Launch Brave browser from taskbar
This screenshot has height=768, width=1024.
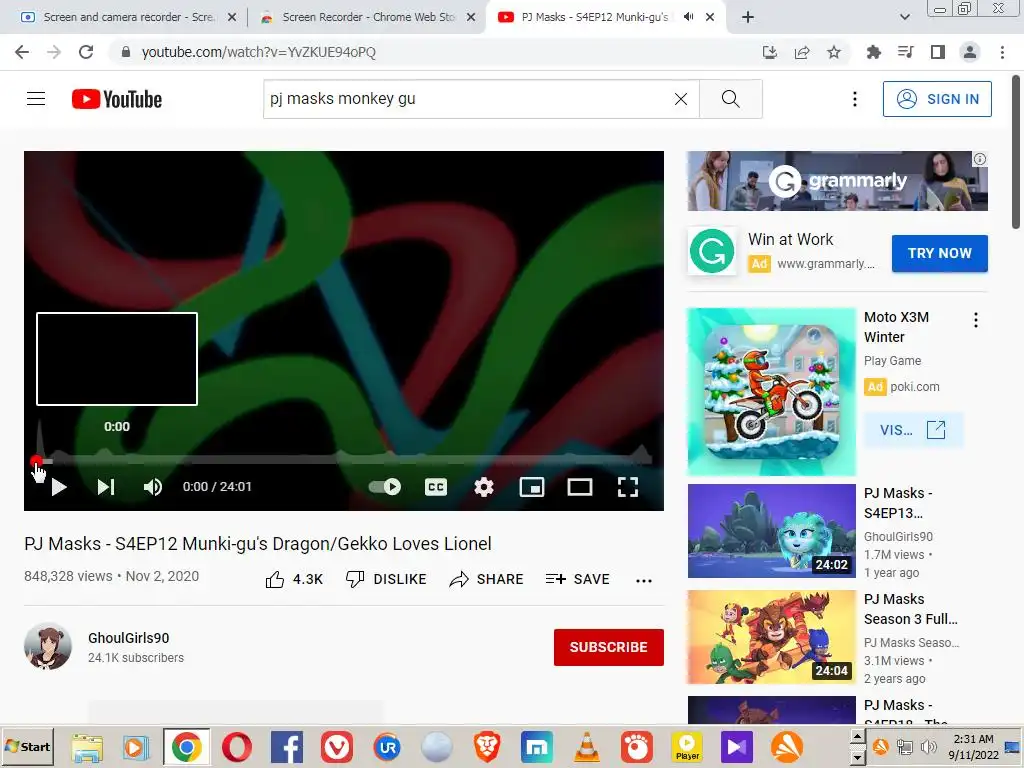click(487, 747)
